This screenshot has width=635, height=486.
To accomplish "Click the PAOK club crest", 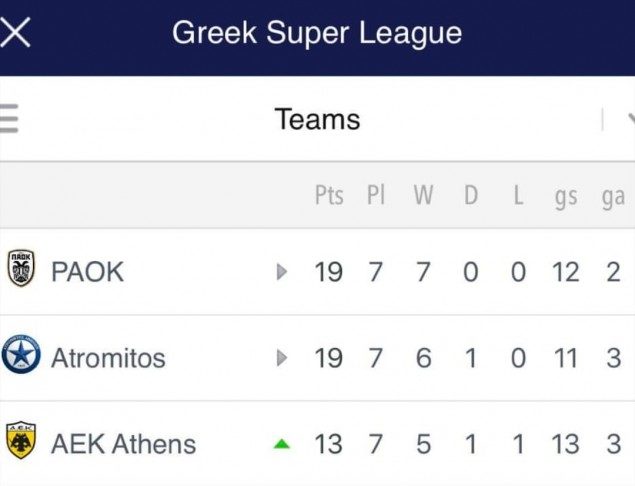I will pyautogui.click(x=21, y=269).
